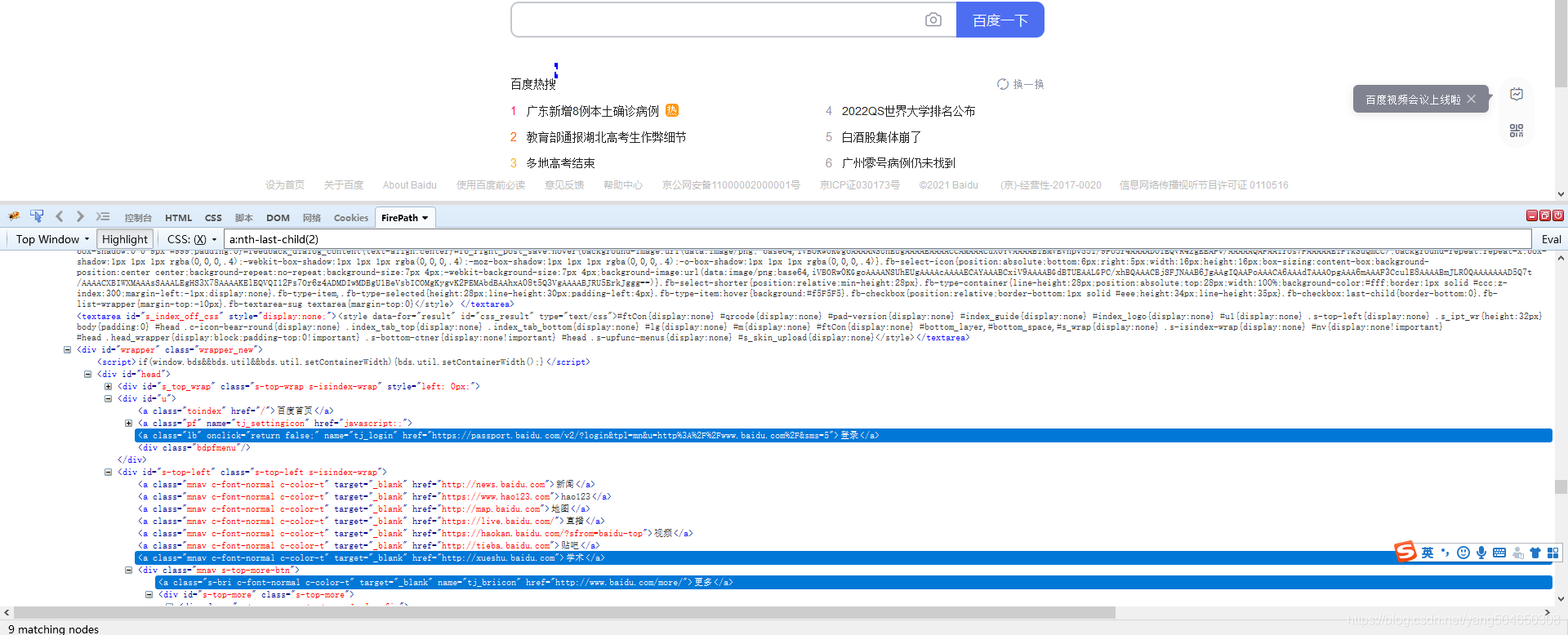Open trending item 广东新增8例本土确诊病例
This screenshot has height=635, width=1568.
pyautogui.click(x=592, y=111)
